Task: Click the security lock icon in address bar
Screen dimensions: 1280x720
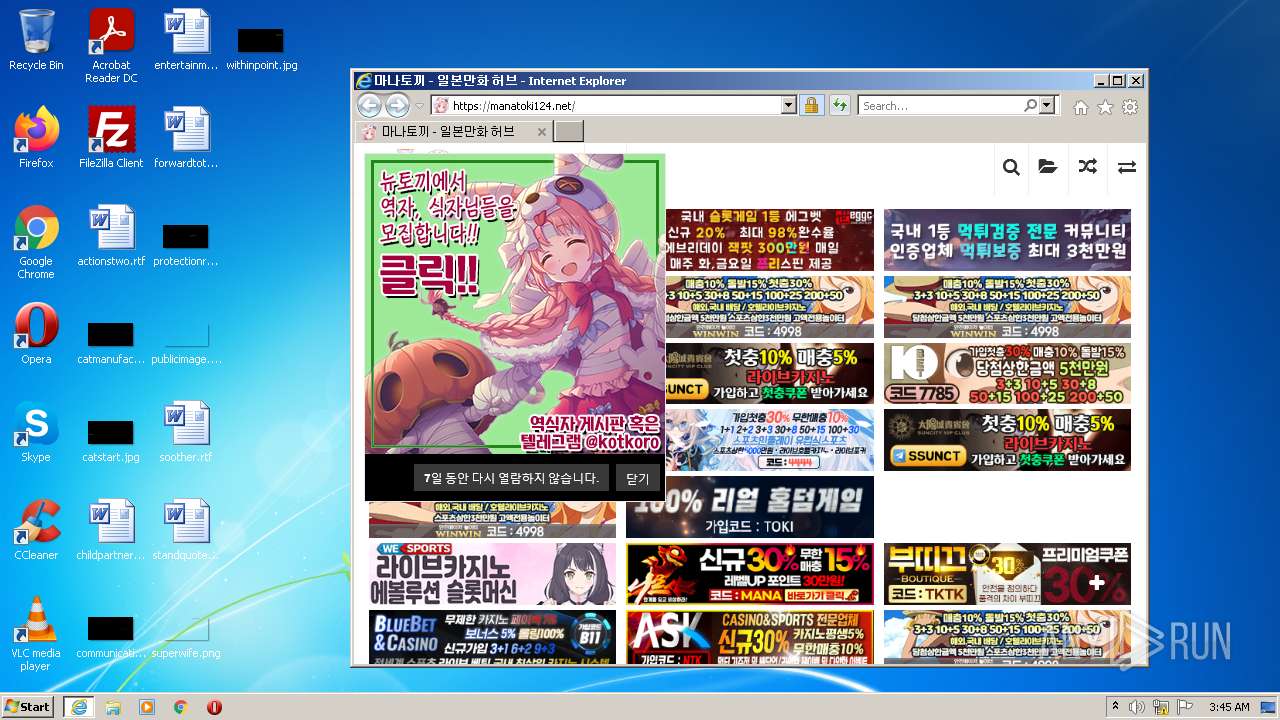Action: pos(811,105)
